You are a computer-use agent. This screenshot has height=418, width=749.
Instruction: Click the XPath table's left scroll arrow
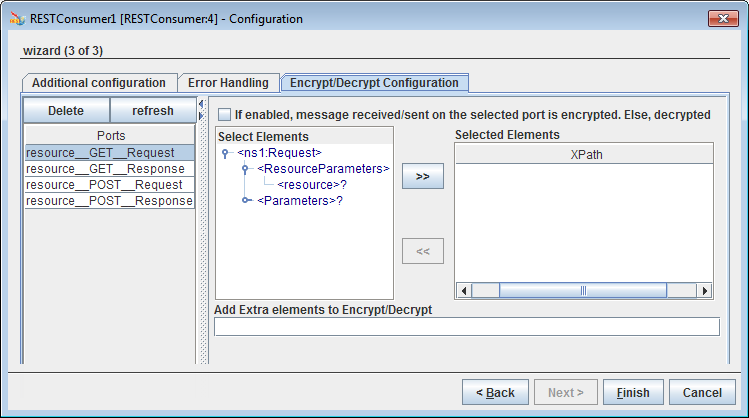pyautogui.click(x=463, y=290)
